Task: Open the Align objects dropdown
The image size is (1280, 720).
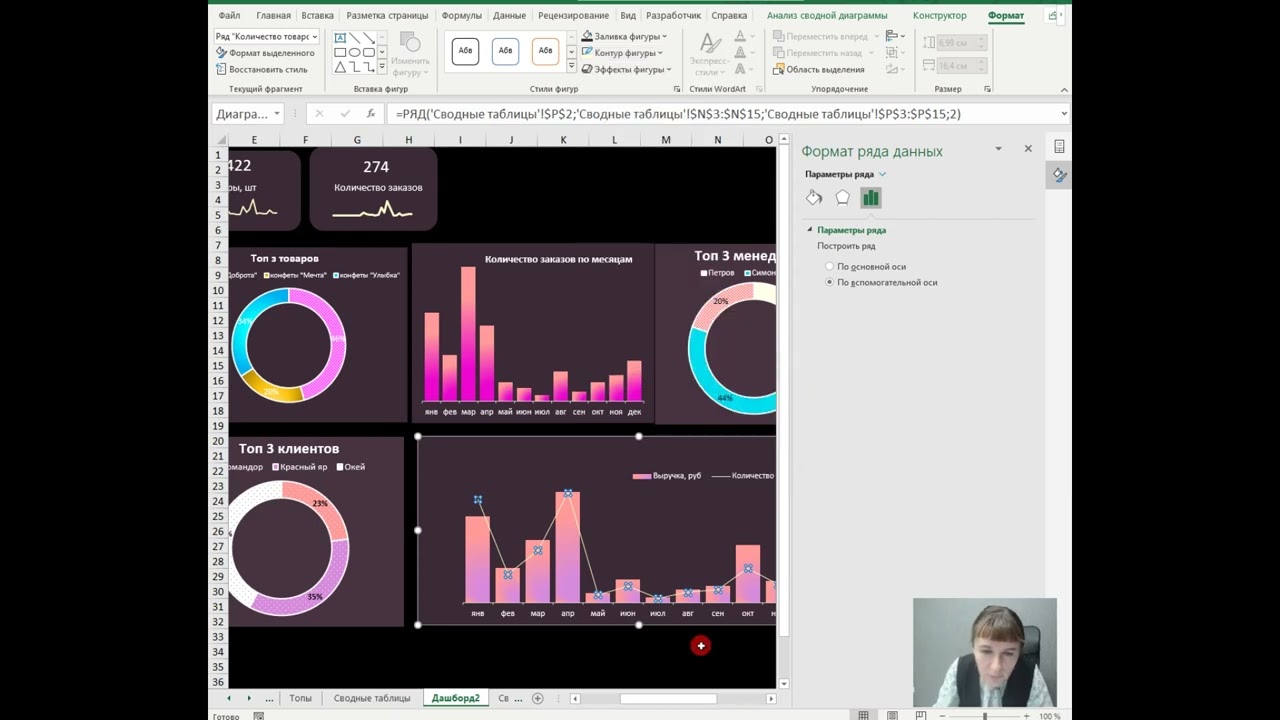Action: tap(894, 36)
